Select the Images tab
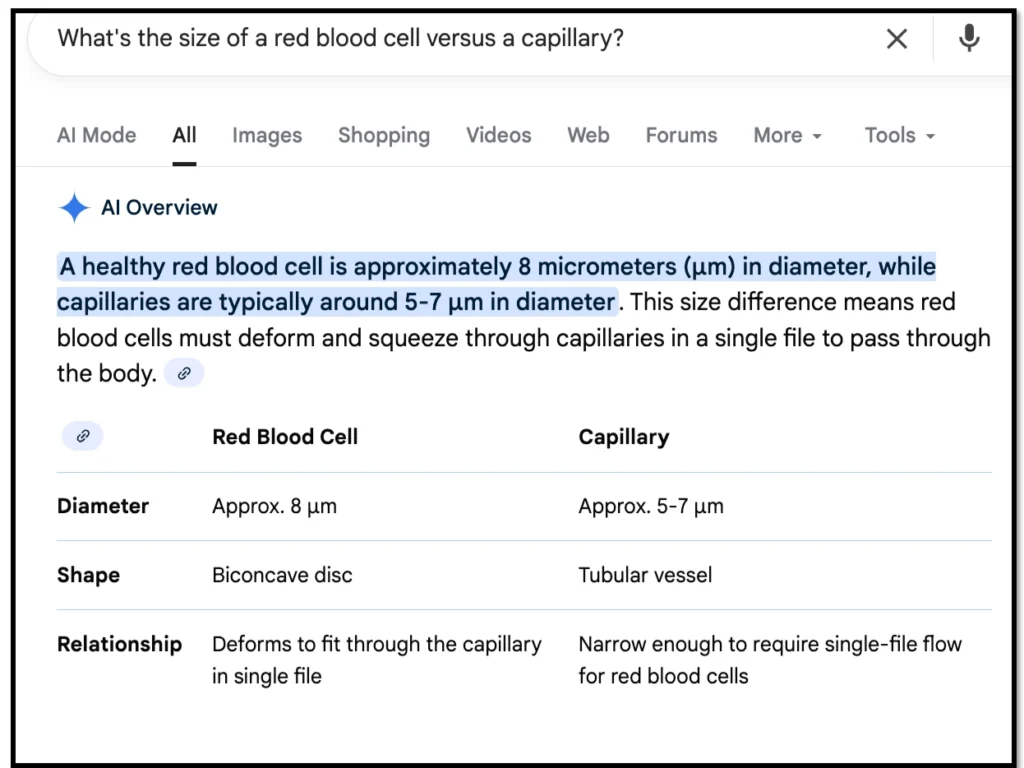 (266, 135)
